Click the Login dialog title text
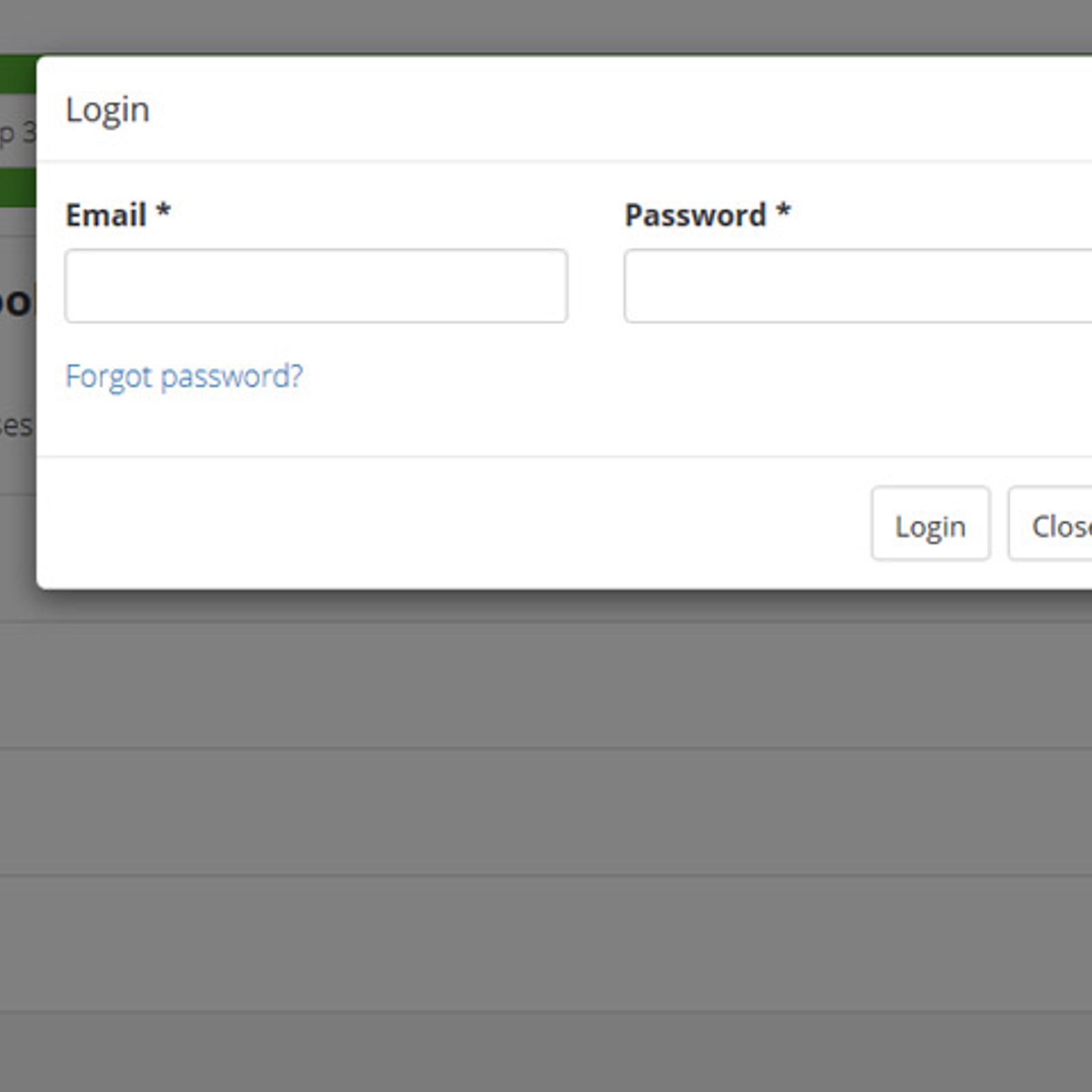1092x1092 pixels. (108, 110)
